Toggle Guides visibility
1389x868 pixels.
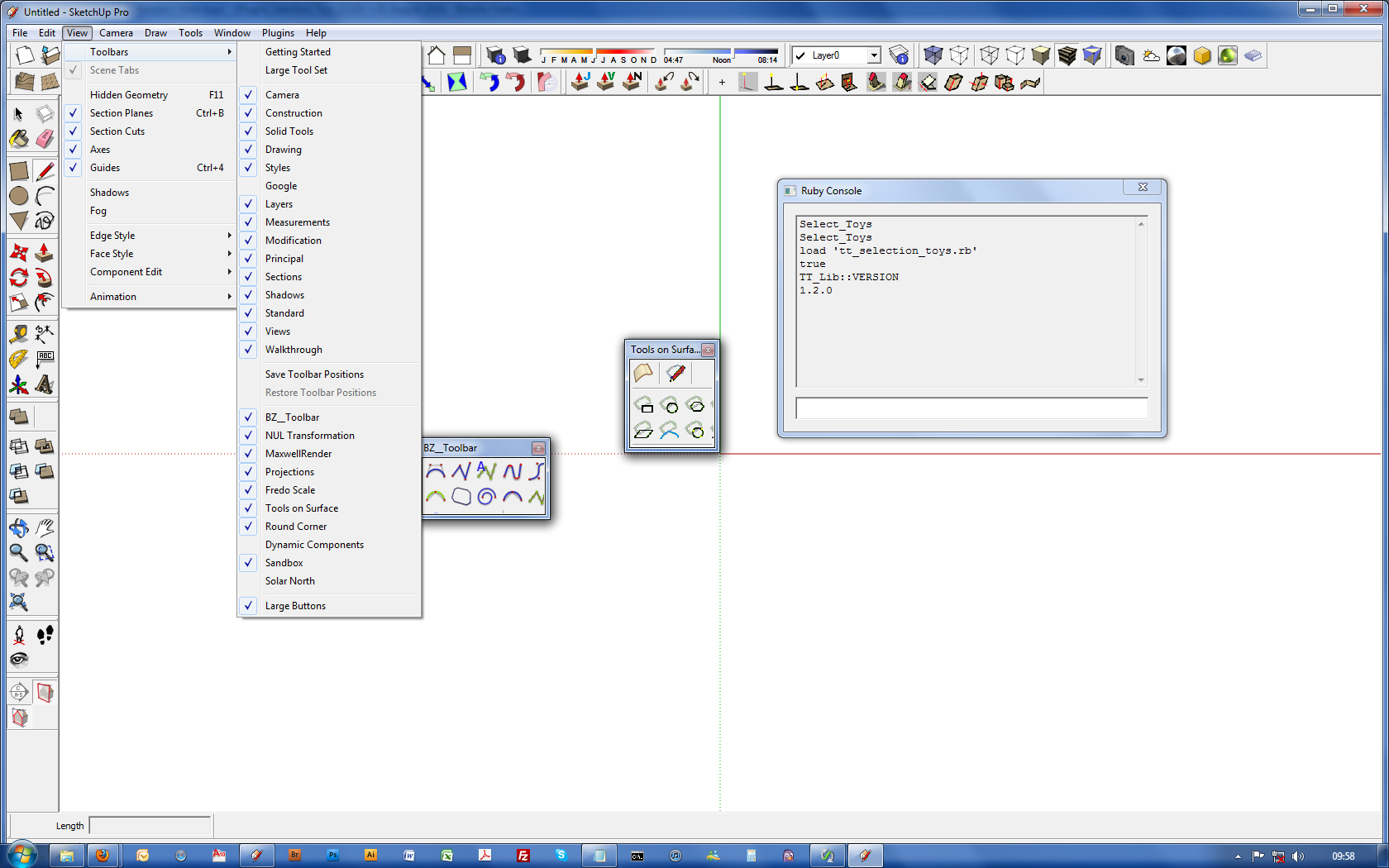[x=150, y=168]
